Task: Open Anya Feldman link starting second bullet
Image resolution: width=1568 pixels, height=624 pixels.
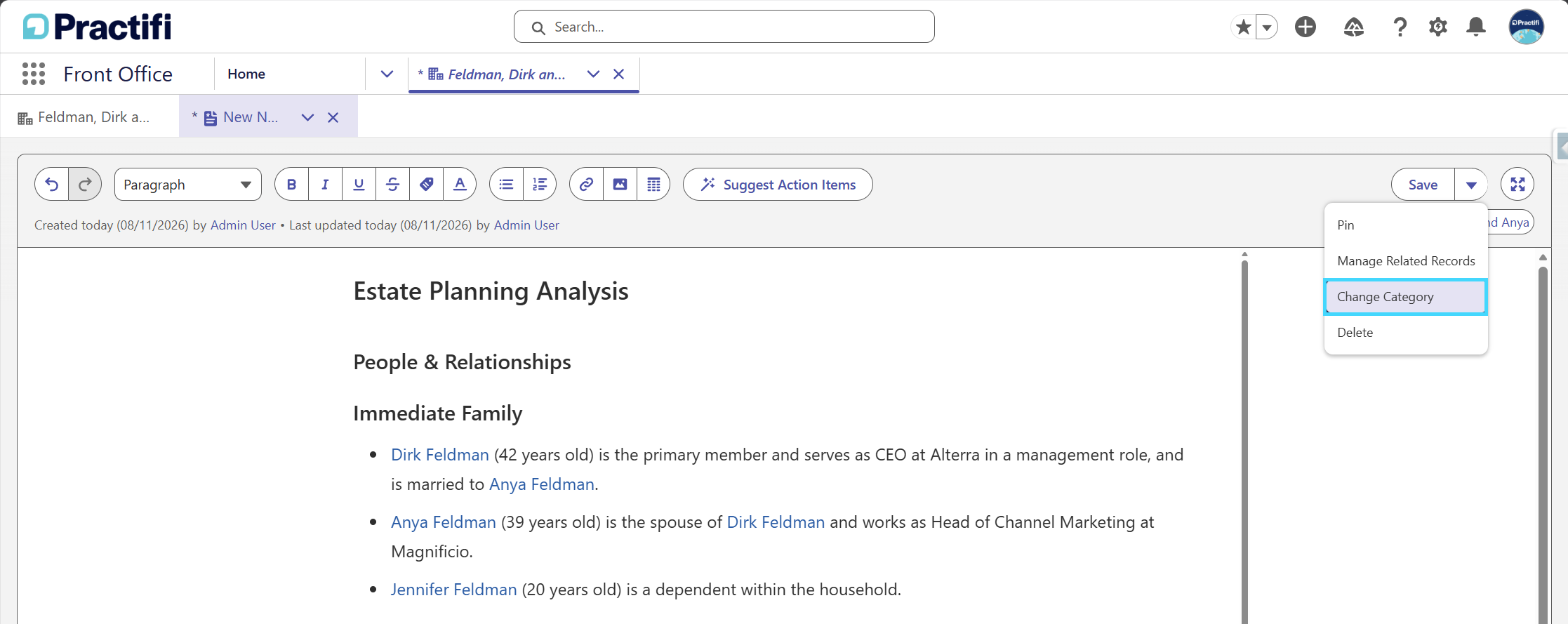Action: pos(444,522)
